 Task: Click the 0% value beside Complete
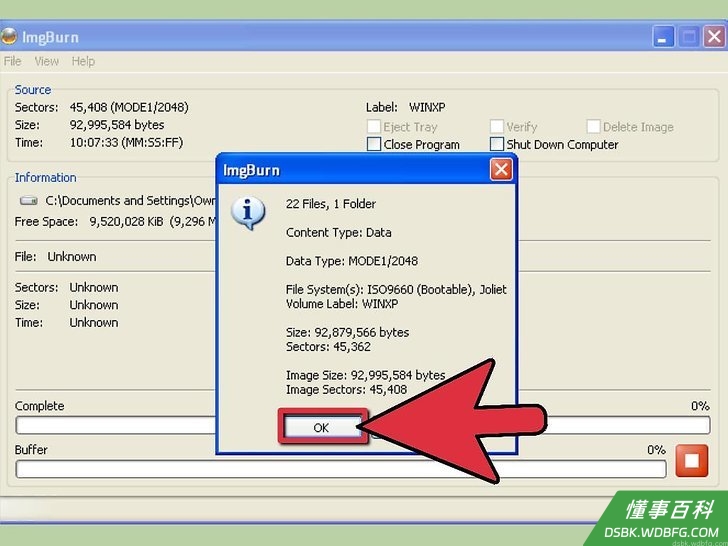(700, 406)
